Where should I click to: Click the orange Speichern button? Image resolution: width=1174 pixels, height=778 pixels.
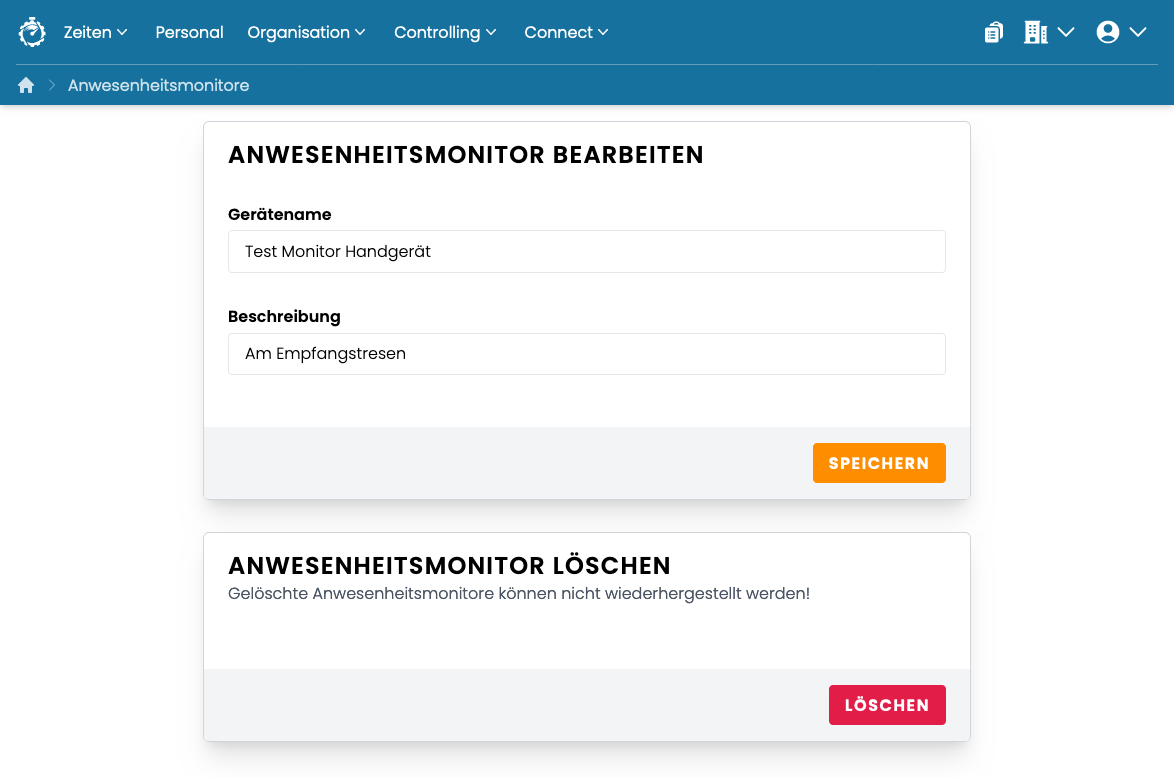point(879,463)
